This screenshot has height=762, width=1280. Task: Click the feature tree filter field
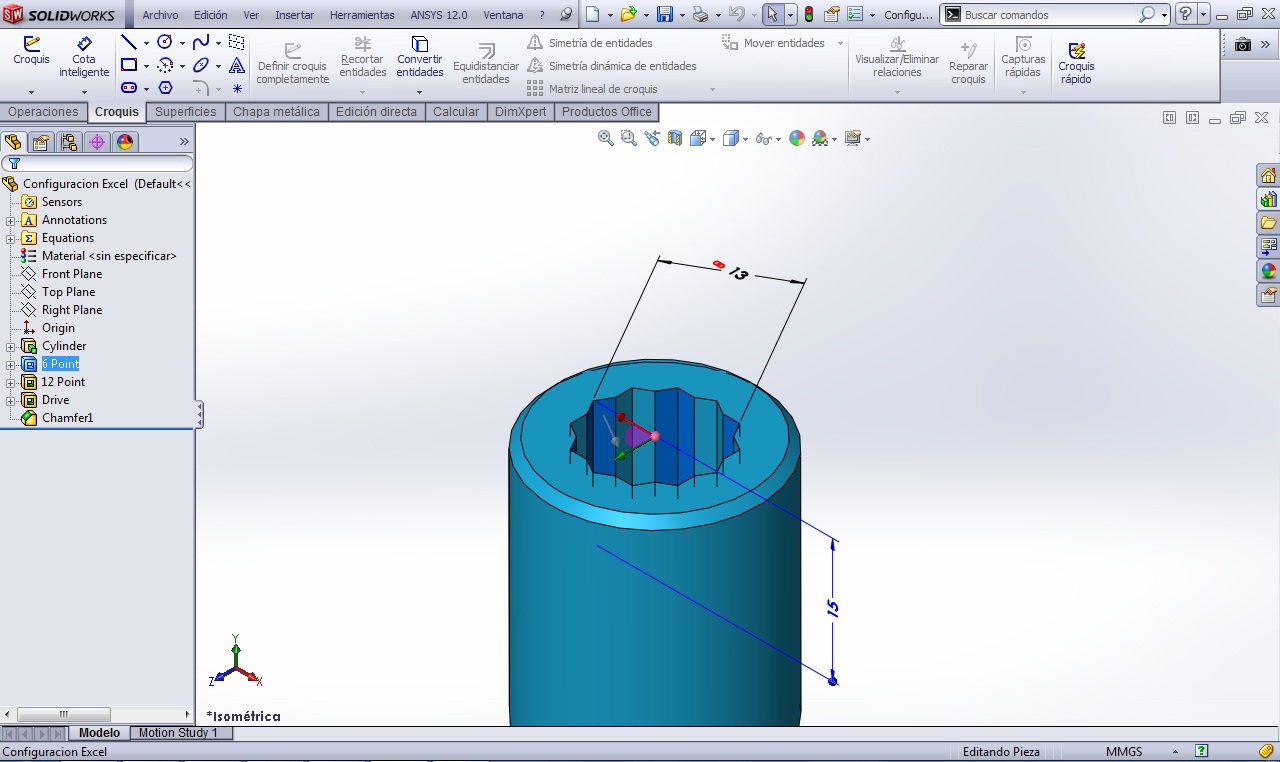(x=97, y=163)
